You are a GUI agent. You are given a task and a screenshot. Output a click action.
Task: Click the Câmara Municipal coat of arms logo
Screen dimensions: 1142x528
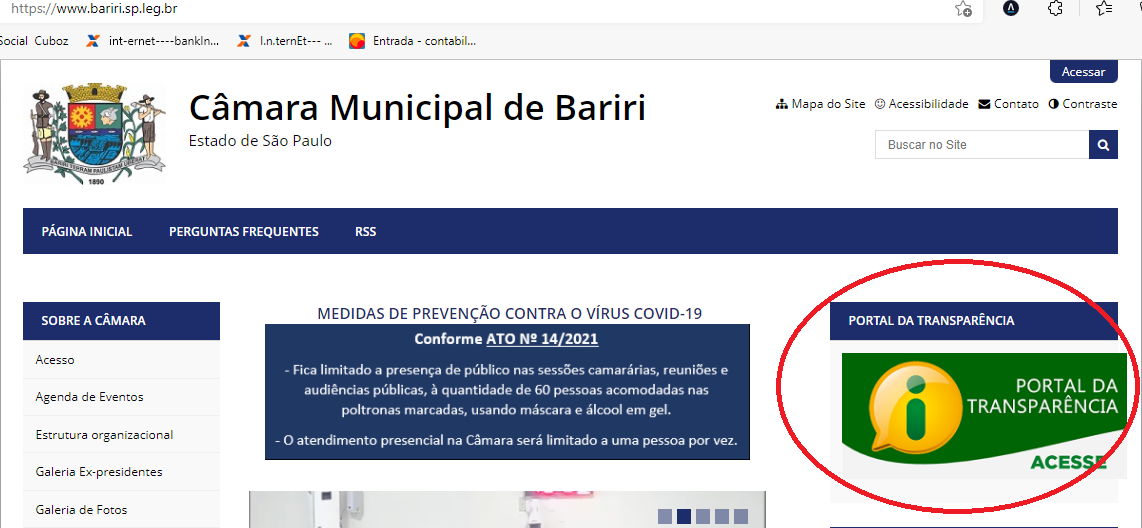coord(95,135)
